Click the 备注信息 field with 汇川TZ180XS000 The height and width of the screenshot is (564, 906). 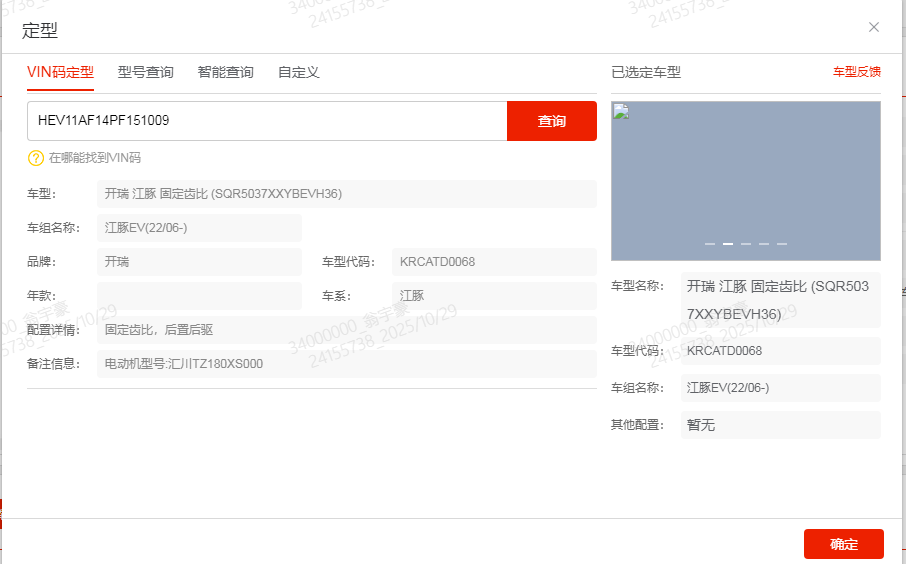(x=346, y=364)
